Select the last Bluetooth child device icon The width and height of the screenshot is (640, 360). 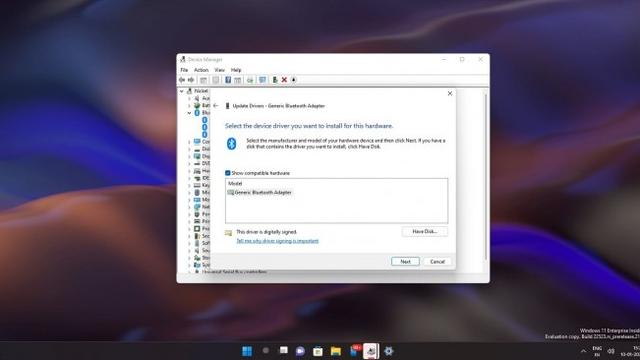(205, 134)
